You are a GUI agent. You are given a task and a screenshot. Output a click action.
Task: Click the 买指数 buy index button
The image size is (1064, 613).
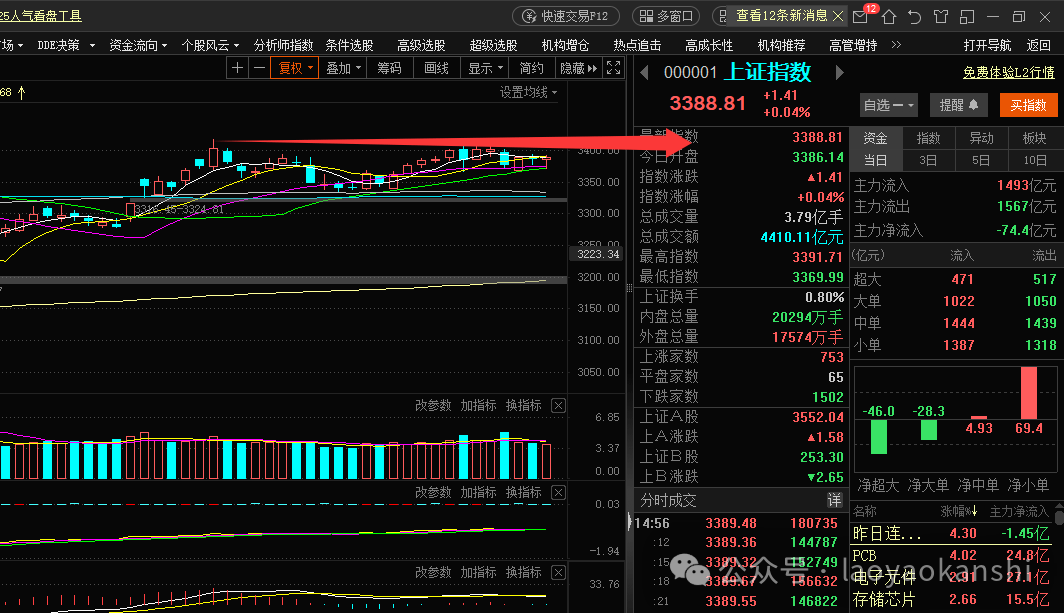pos(1028,105)
